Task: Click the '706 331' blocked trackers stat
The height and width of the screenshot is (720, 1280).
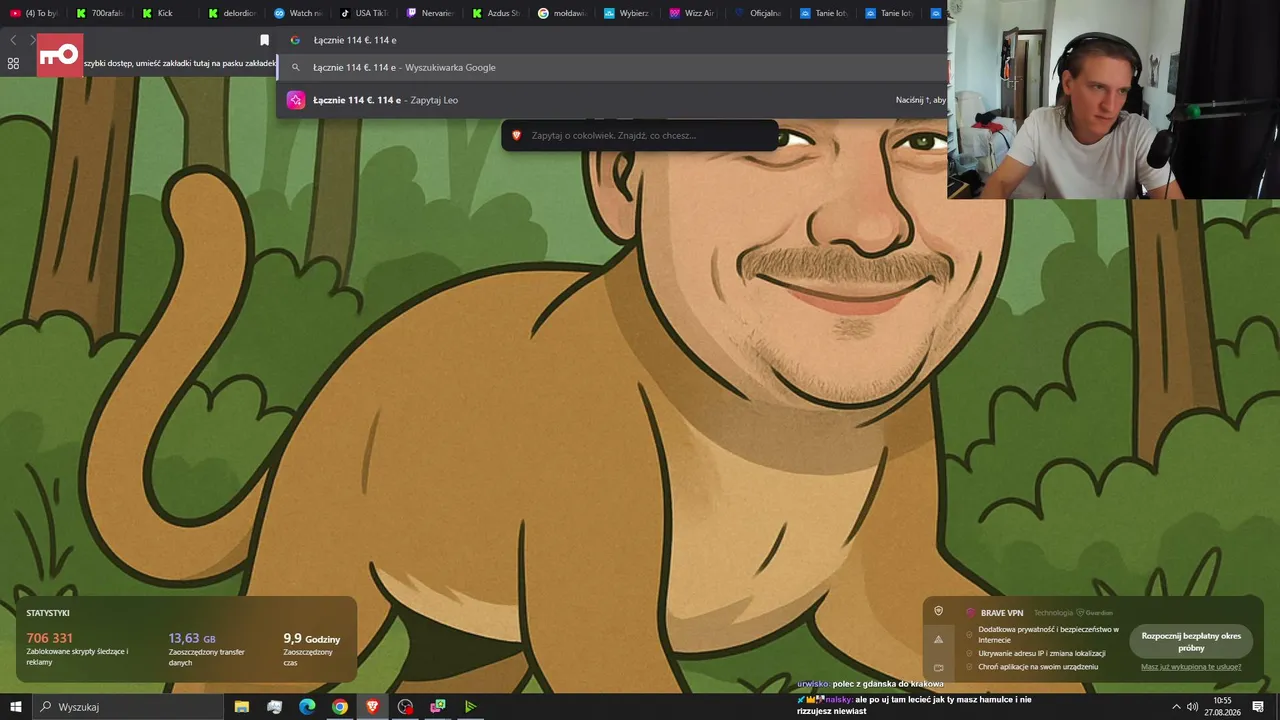Action: 49,638
